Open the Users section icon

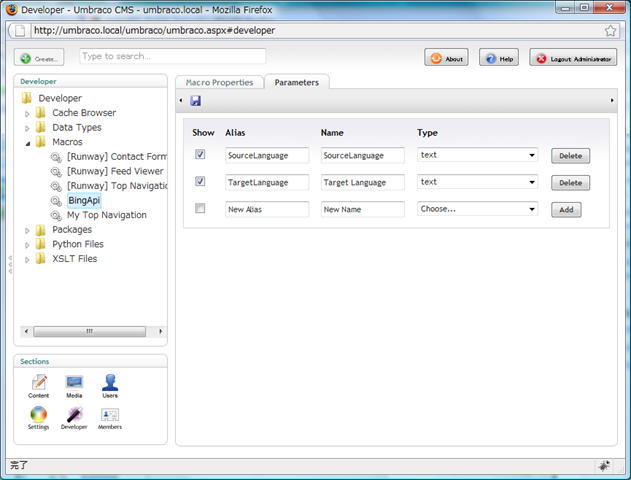coord(110,382)
